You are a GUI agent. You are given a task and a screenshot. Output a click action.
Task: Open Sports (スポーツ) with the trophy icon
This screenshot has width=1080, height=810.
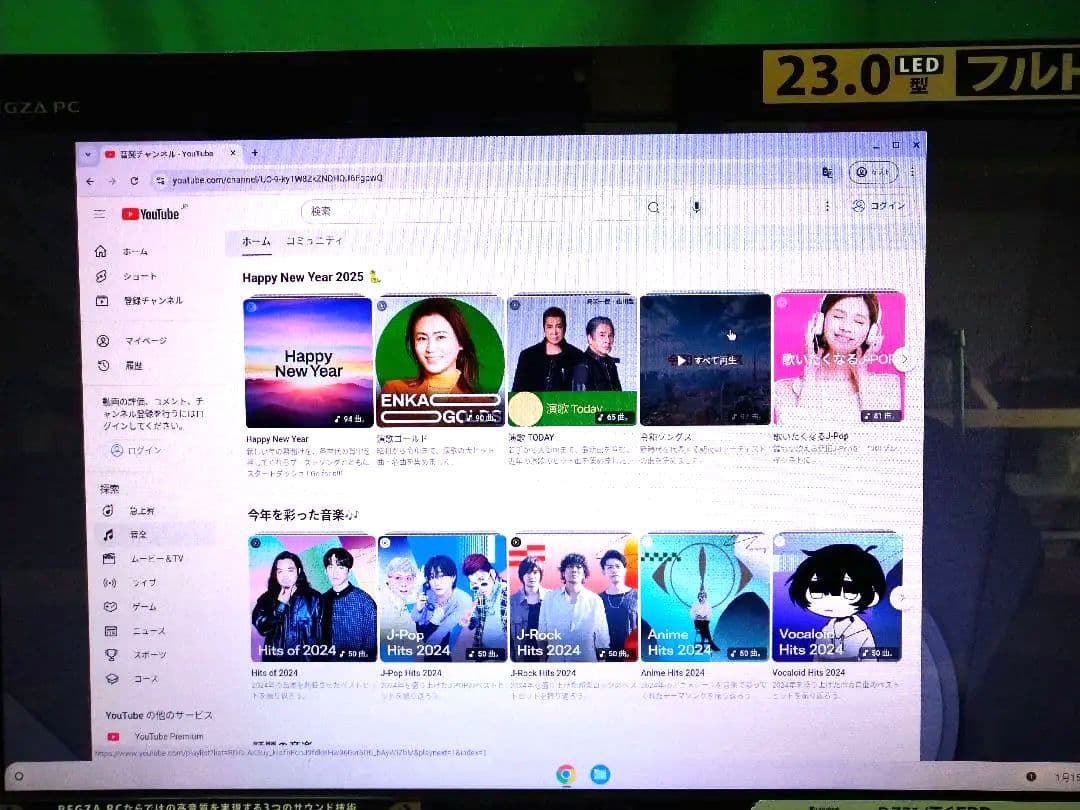pyautogui.click(x=148, y=655)
